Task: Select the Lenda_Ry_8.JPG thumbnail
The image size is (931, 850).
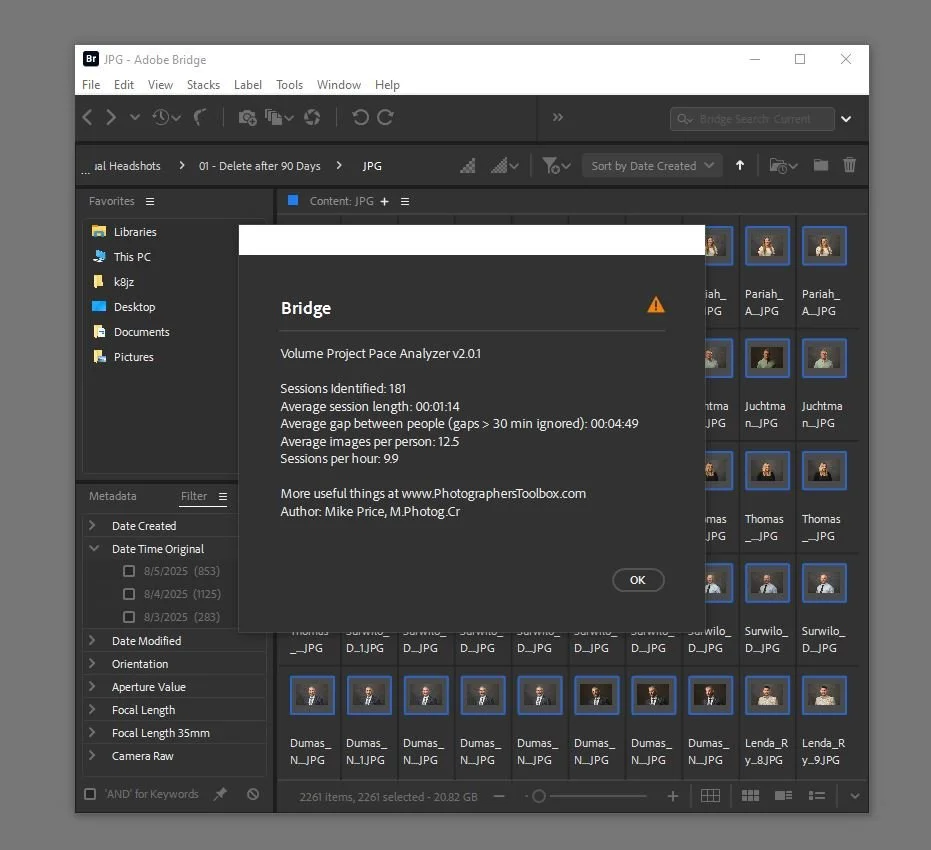Action: click(767, 694)
